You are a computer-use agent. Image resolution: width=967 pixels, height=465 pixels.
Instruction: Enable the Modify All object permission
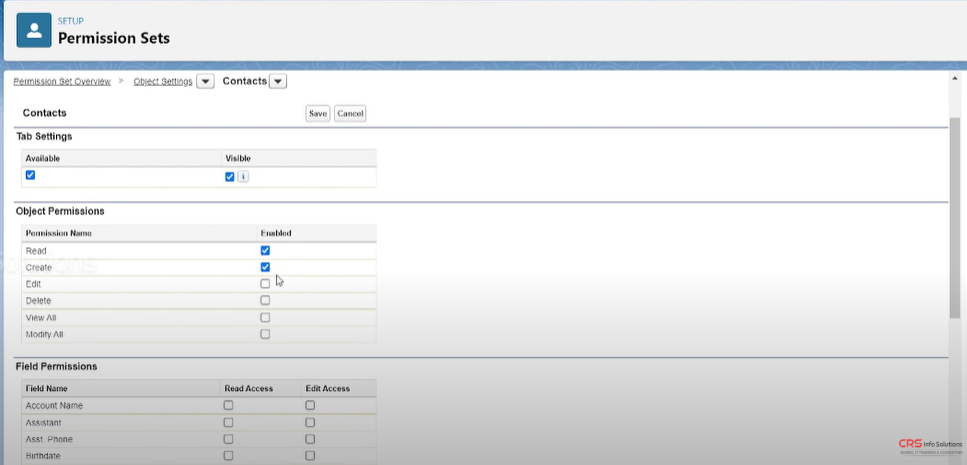pyautogui.click(x=265, y=334)
